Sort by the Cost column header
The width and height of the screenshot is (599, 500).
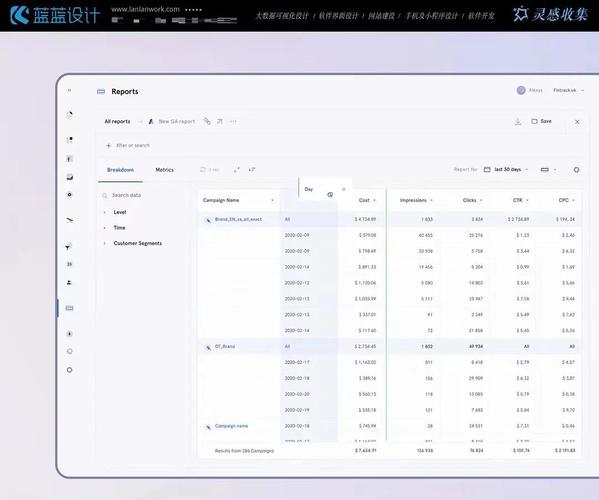367,200
